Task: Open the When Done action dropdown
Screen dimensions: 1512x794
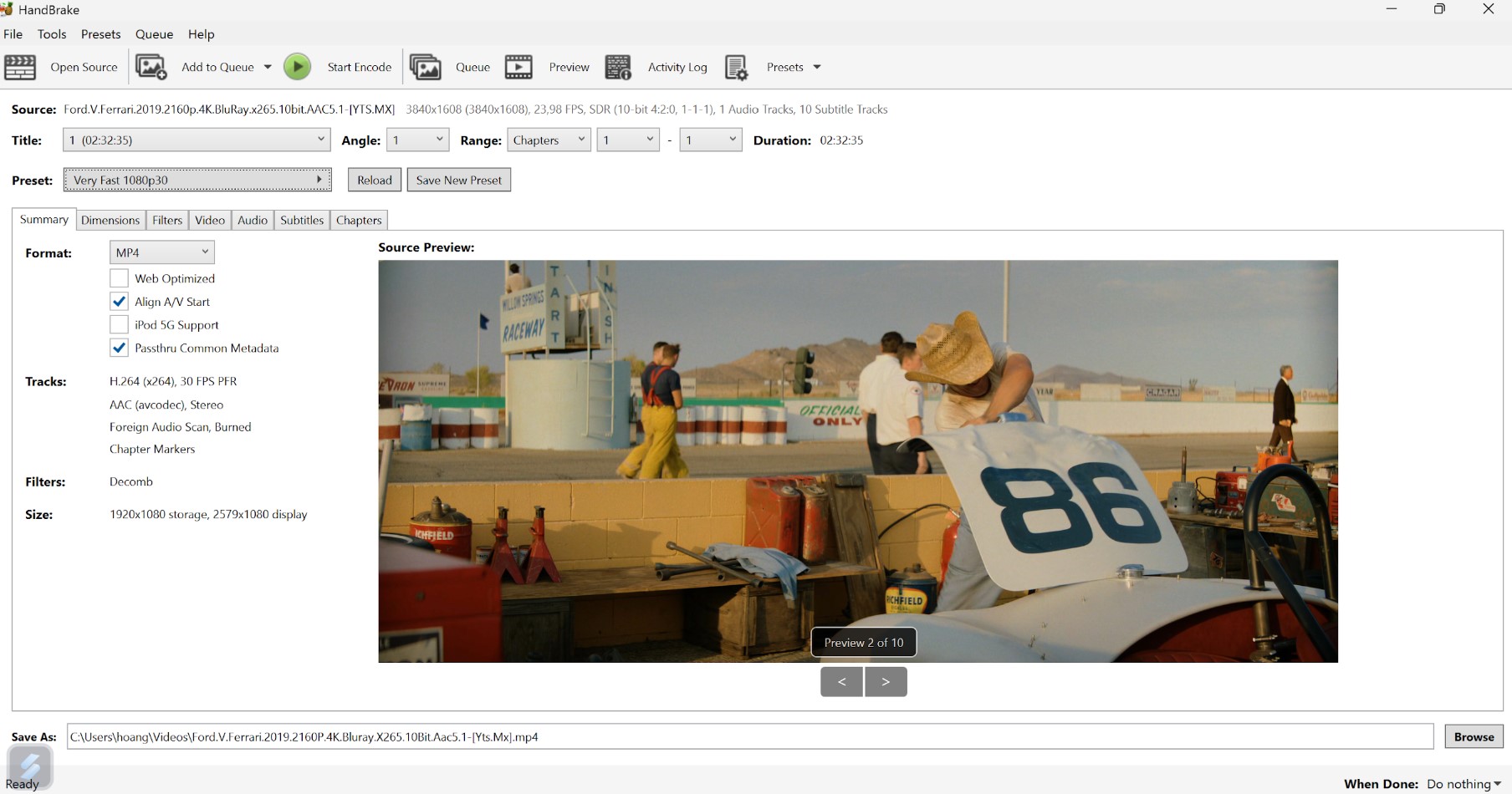Action: [1463, 784]
